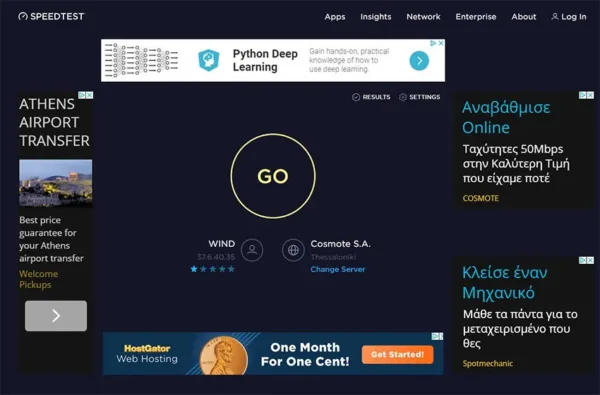Start the speed test with GO
The width and height of the screenshot is (600, 395).
[273, 176]
